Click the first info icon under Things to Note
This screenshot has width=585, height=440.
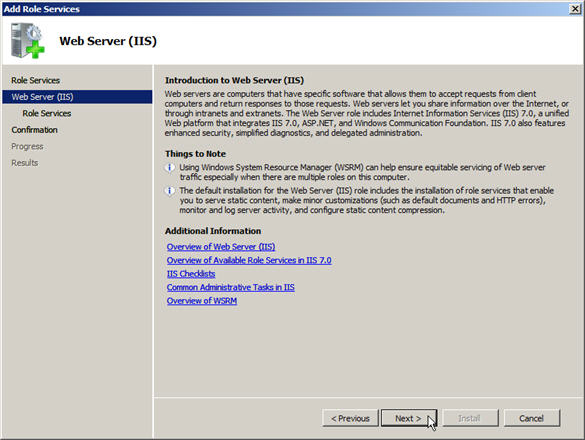(x=170, y=168)
